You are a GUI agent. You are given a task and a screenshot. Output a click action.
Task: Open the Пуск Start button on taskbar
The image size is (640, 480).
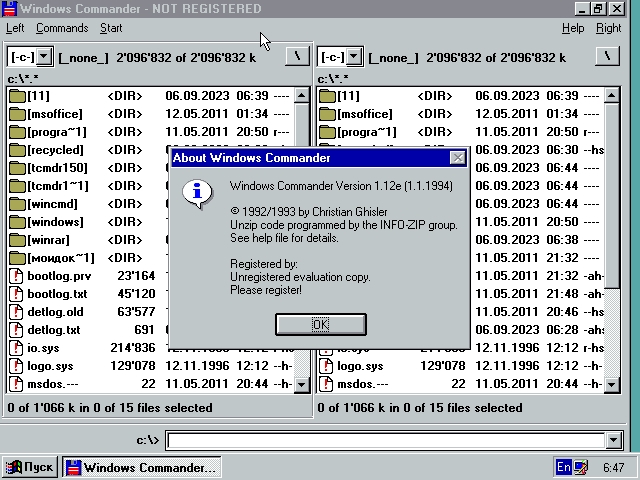pyautogui.click(x=30, y=467)
